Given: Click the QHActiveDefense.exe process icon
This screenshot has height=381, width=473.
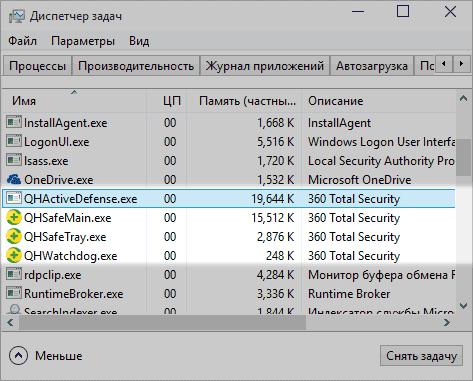Looking at the screenshot, I should click(14, 198).
